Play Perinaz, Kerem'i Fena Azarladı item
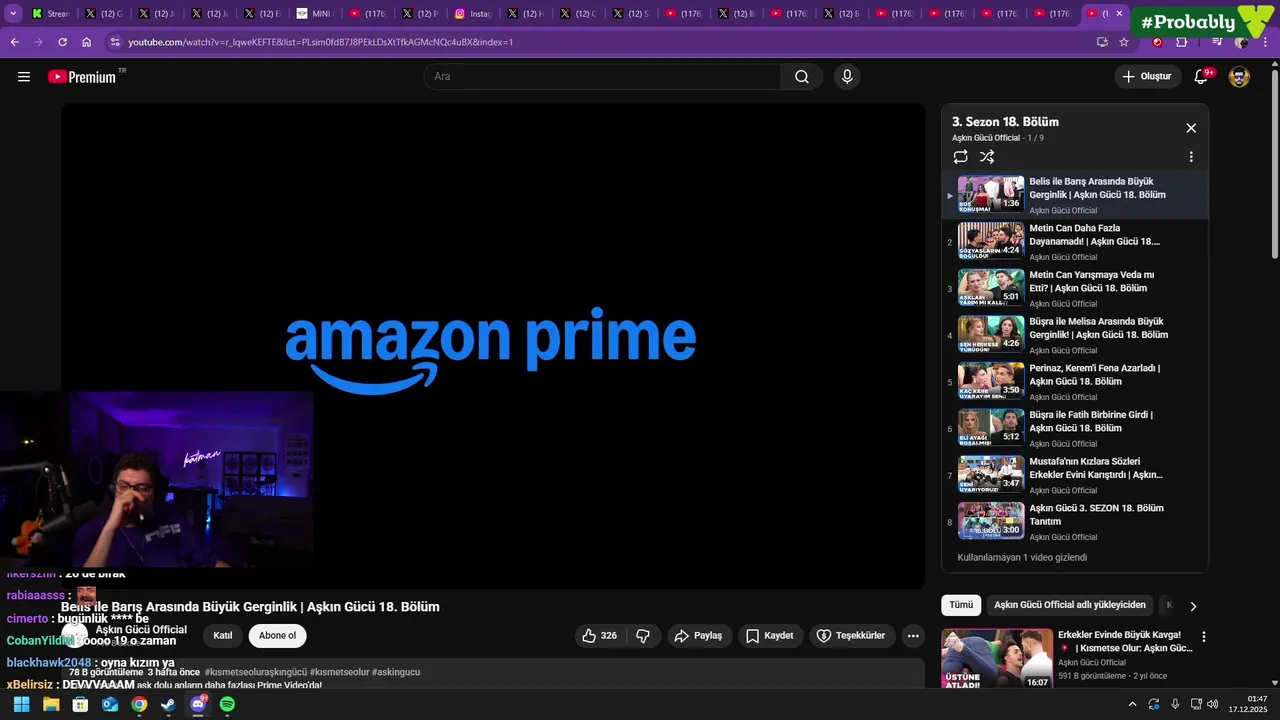The image size is (1280, 720). click(1075, 382)
